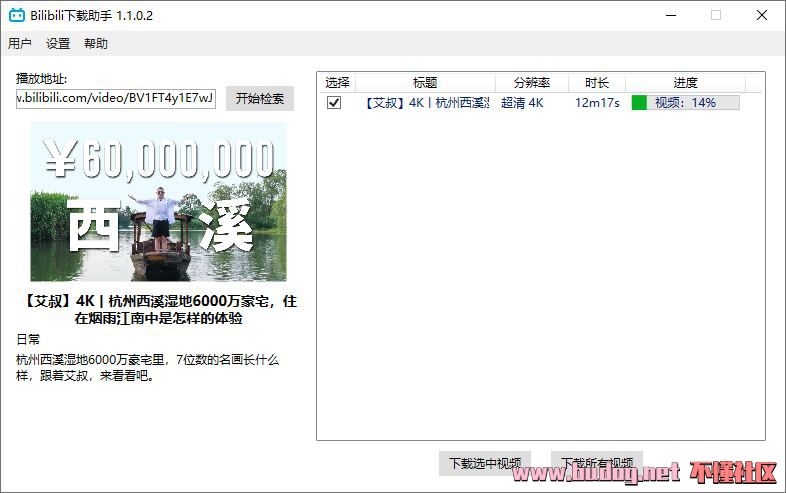
Task: Click the 时长 column header
Action: pyautogui.click(x=597, y=83)
